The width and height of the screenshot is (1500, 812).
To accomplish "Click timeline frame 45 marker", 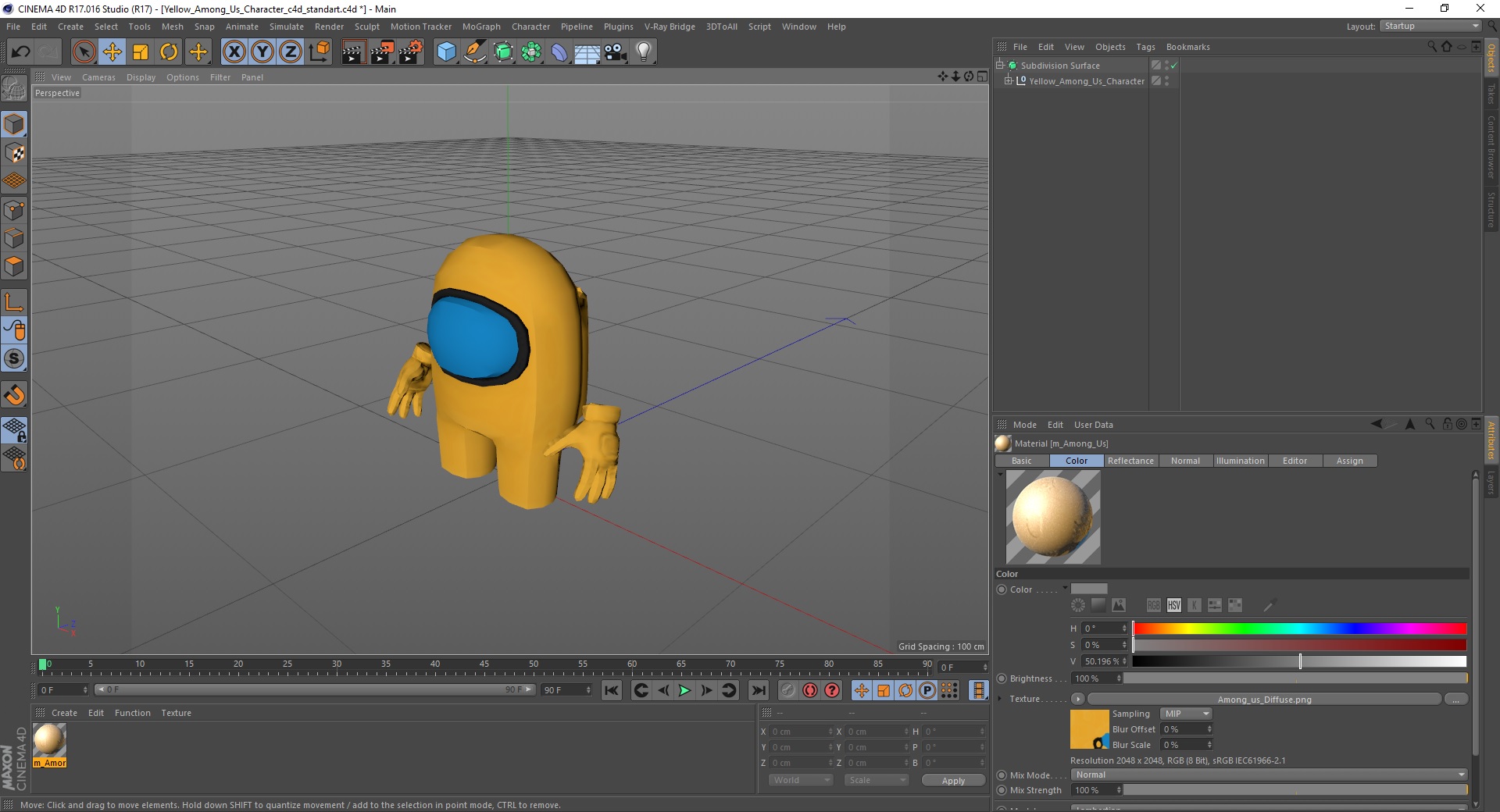I will 484,665.
